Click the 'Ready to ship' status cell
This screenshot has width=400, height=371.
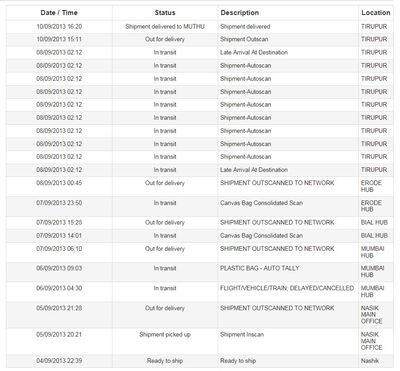pyautogui.click(x=165, y=361)
